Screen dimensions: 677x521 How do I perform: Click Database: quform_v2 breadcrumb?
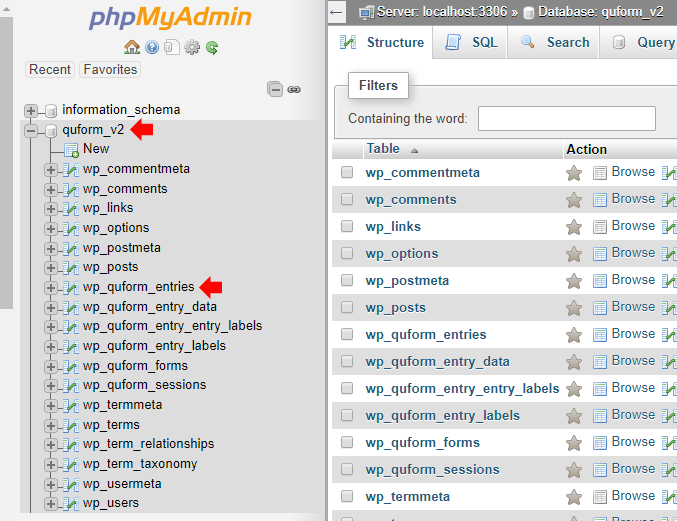[600, 12]
